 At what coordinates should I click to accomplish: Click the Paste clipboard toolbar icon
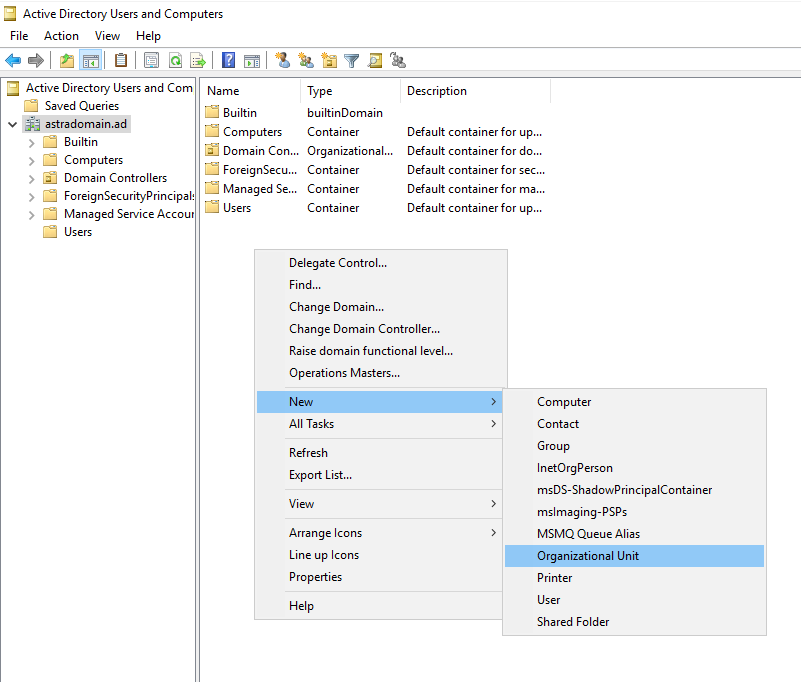click(x=121, y=61)
